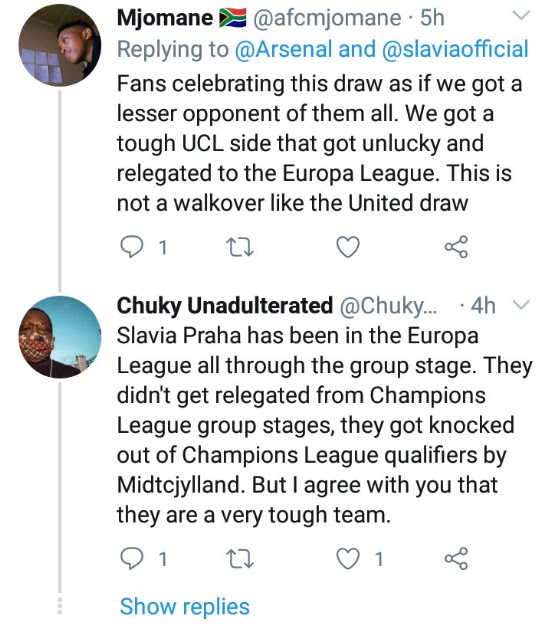
Task: Retweet Chuky Unadulterated's tweet
Action: pos(240,559)
